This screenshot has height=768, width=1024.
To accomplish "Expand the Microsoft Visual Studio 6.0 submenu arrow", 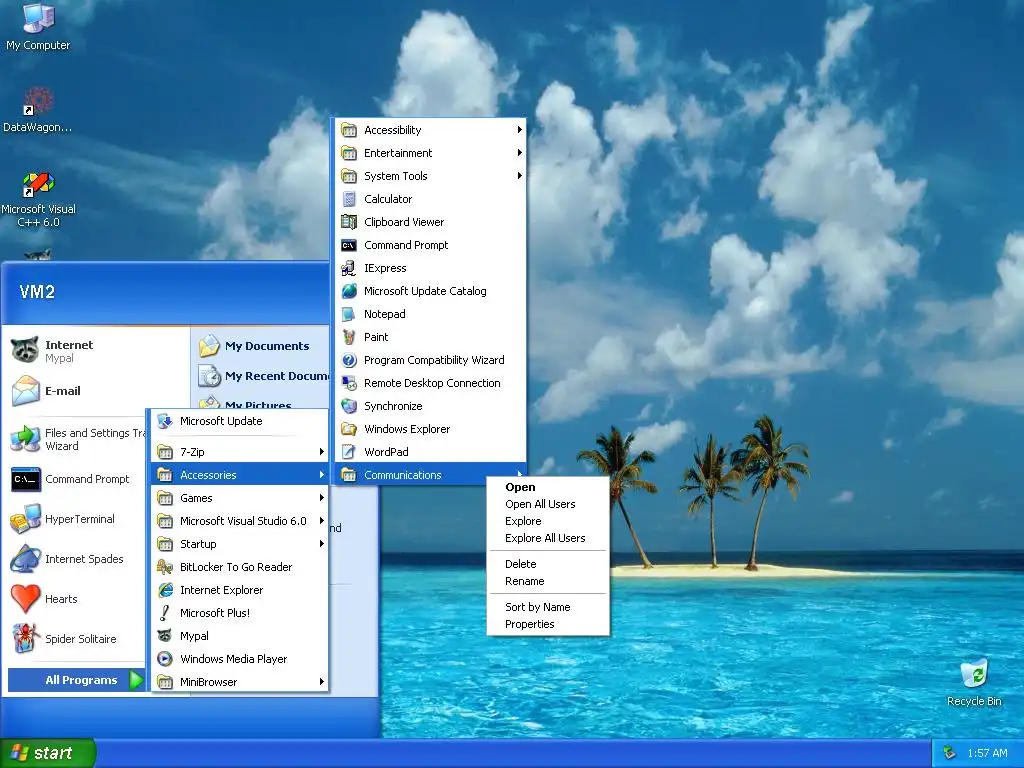I will [x=321, y=520].
